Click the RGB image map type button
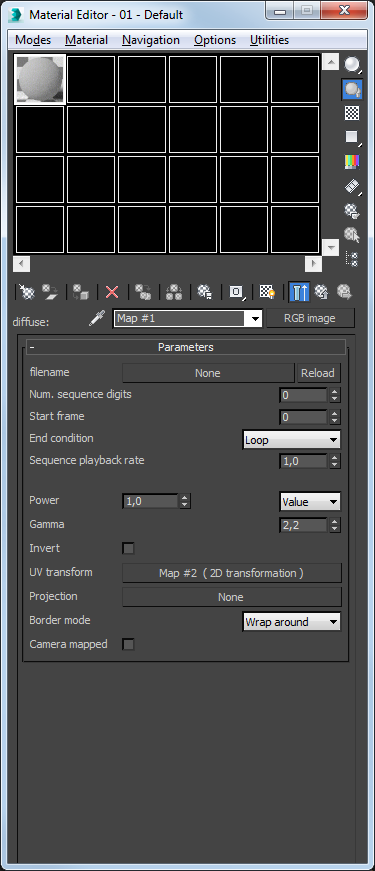The image size is (375, 871). pos(310,318)
